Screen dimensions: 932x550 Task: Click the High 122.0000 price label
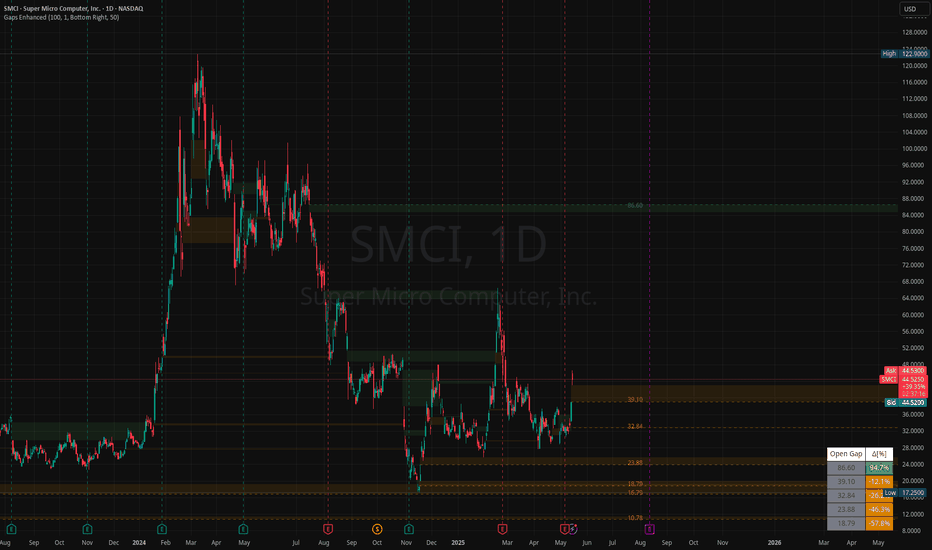(903, 54)
